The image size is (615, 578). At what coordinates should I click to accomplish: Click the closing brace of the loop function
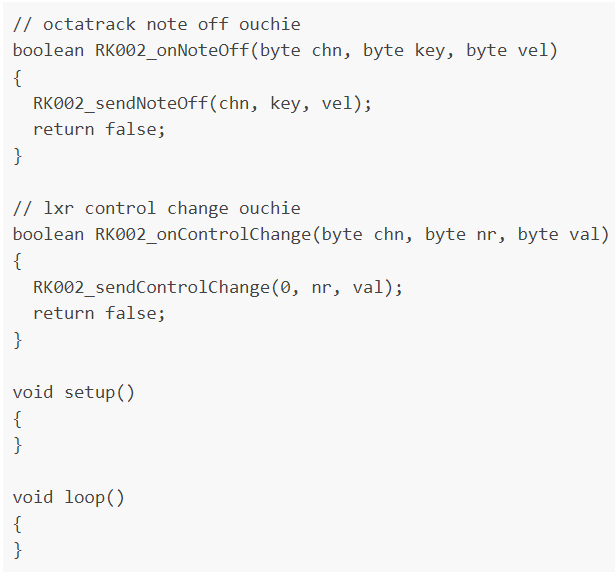pos(17,549)
